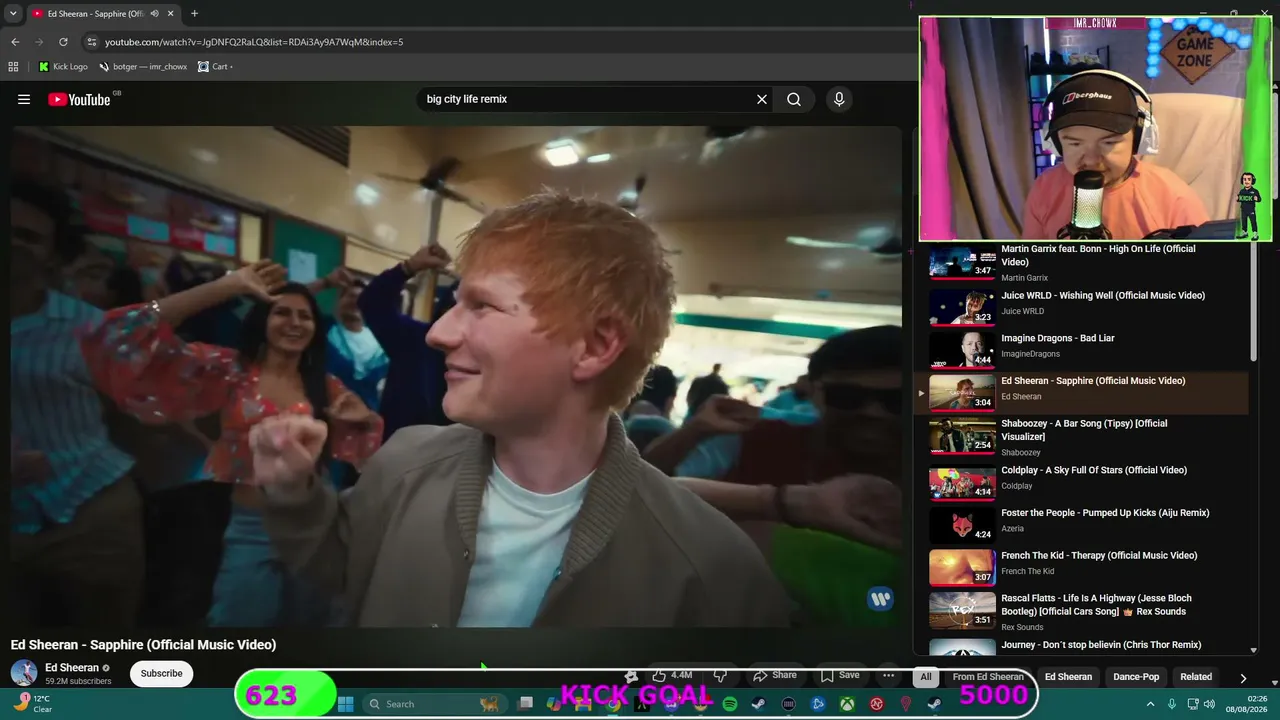Play Imagine Dragons Bad Liar thumbnail
The width and height of the screenshot is (1280, 720).
pyautogui.click(x=962, y=350)
